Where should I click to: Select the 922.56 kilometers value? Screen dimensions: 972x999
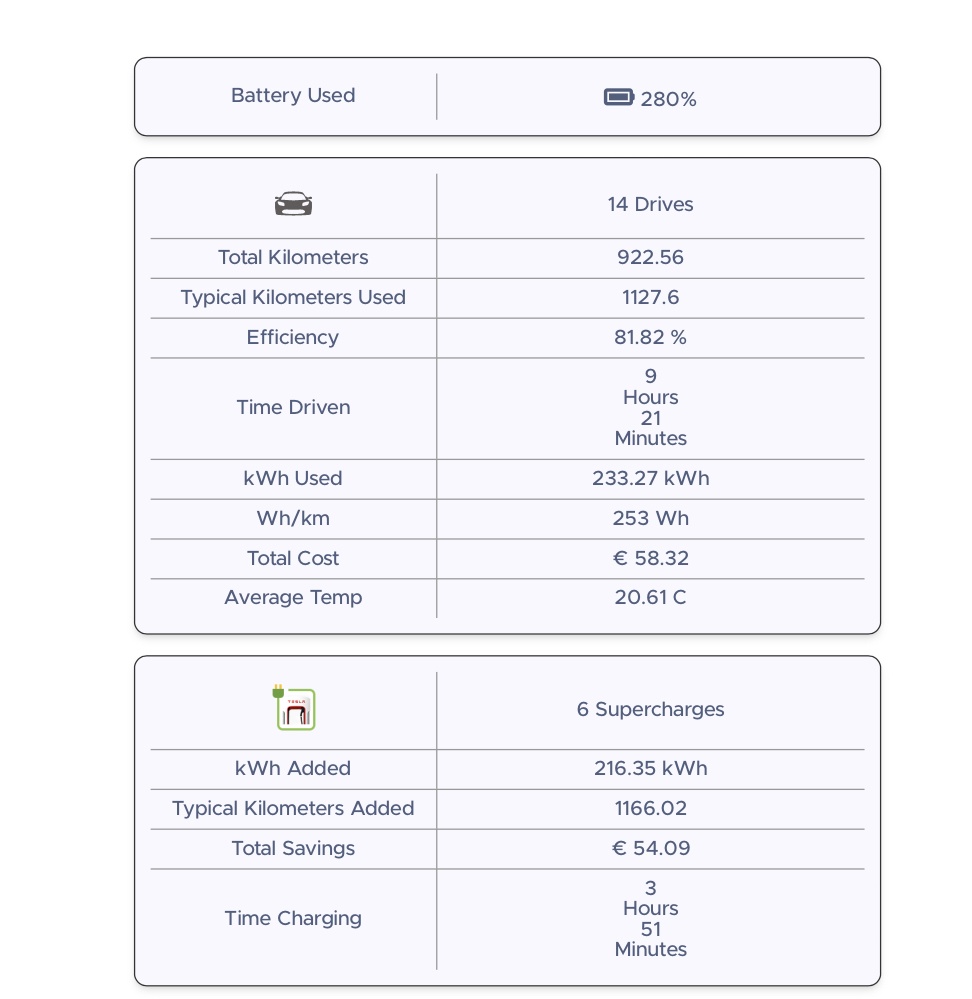(x=650, y=258)
